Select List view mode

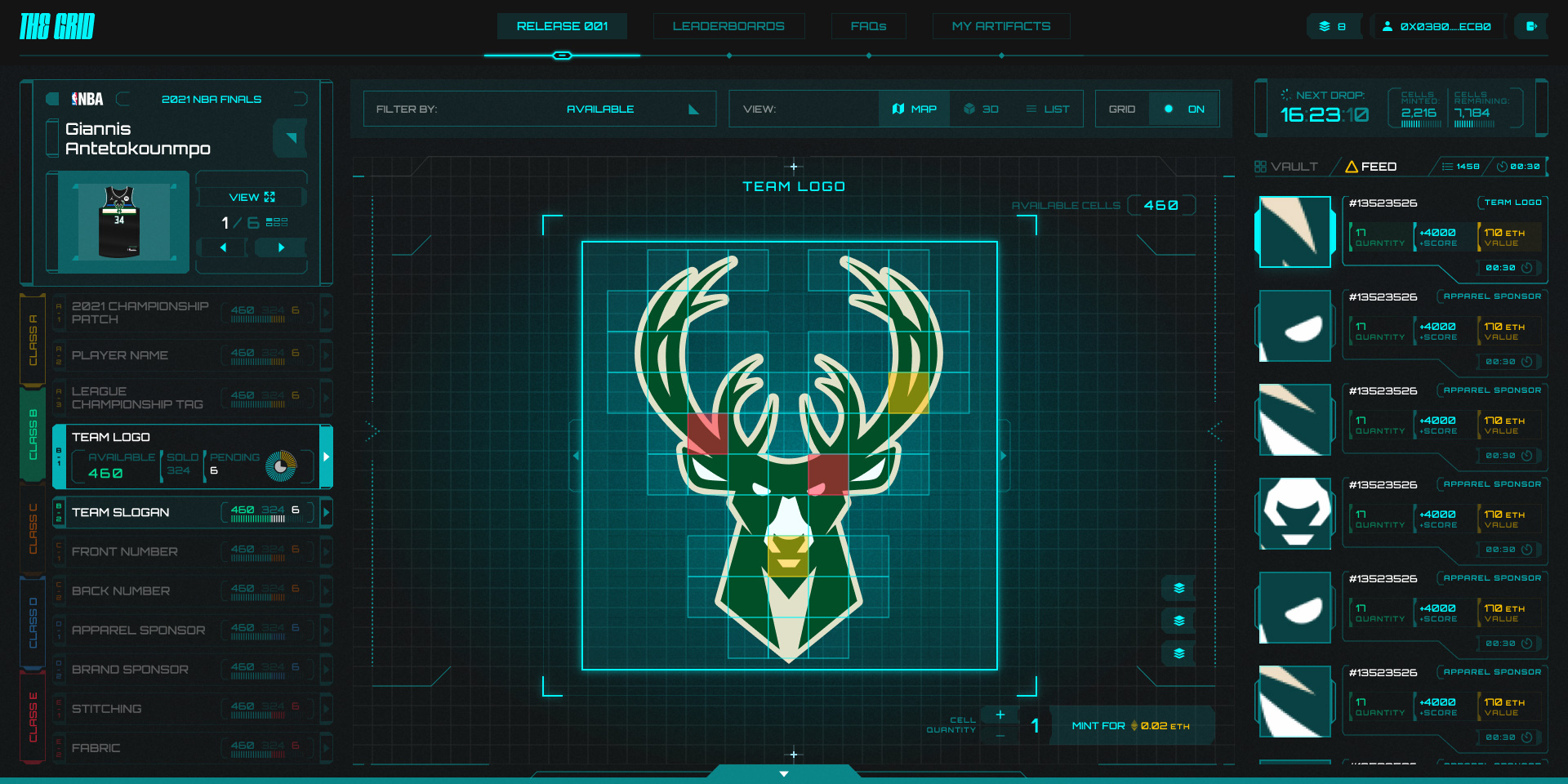point(1048,109)
